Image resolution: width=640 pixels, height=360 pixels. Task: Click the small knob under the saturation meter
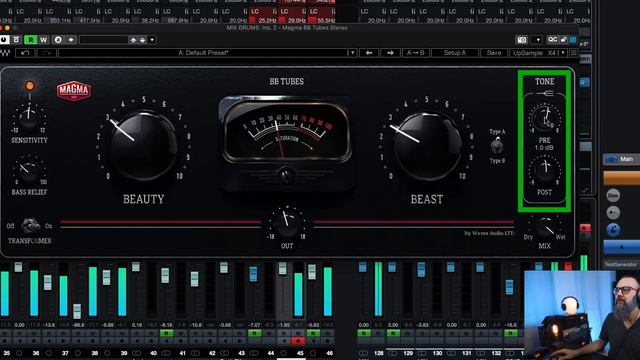point(286,176)
